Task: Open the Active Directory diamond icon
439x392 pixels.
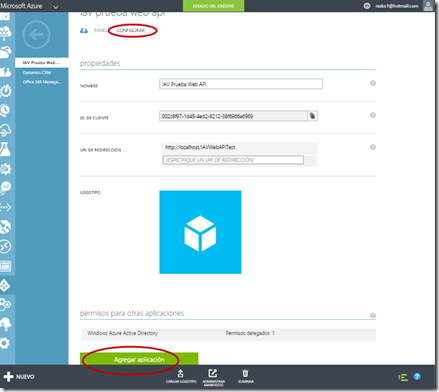Action: (5, 285)
